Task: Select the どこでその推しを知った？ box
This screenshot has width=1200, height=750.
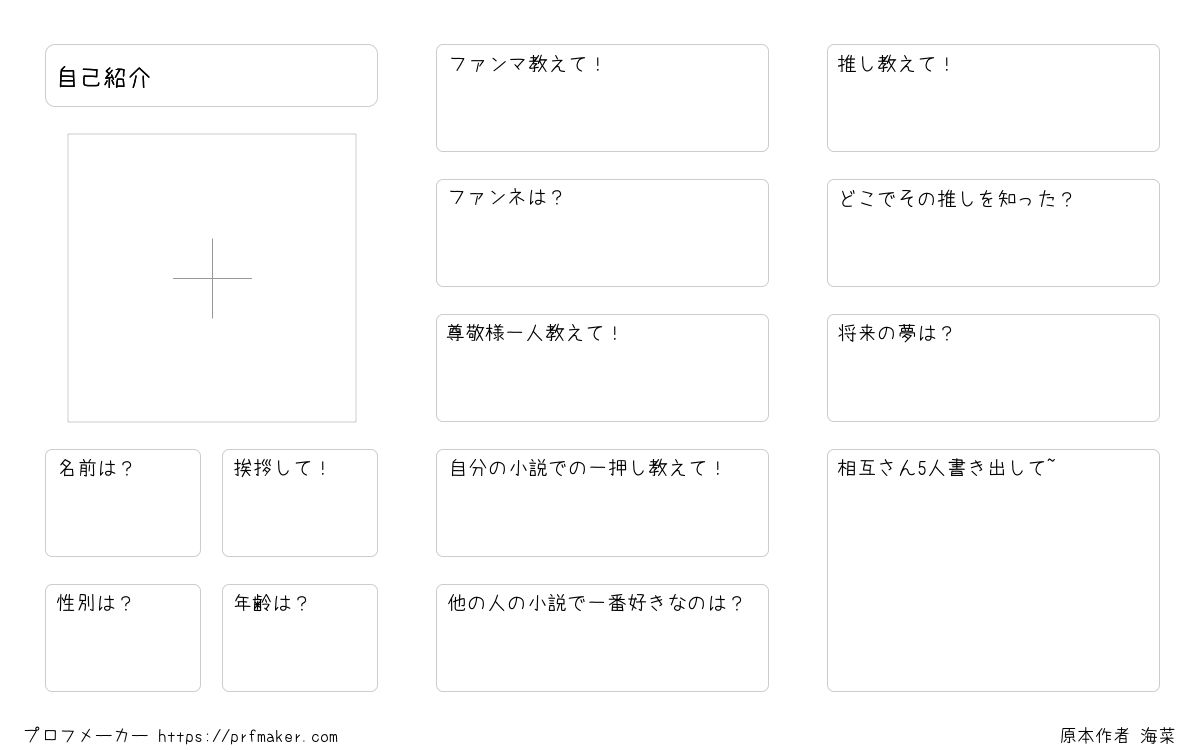Action: pyautogui.click(x=993, y=233)
